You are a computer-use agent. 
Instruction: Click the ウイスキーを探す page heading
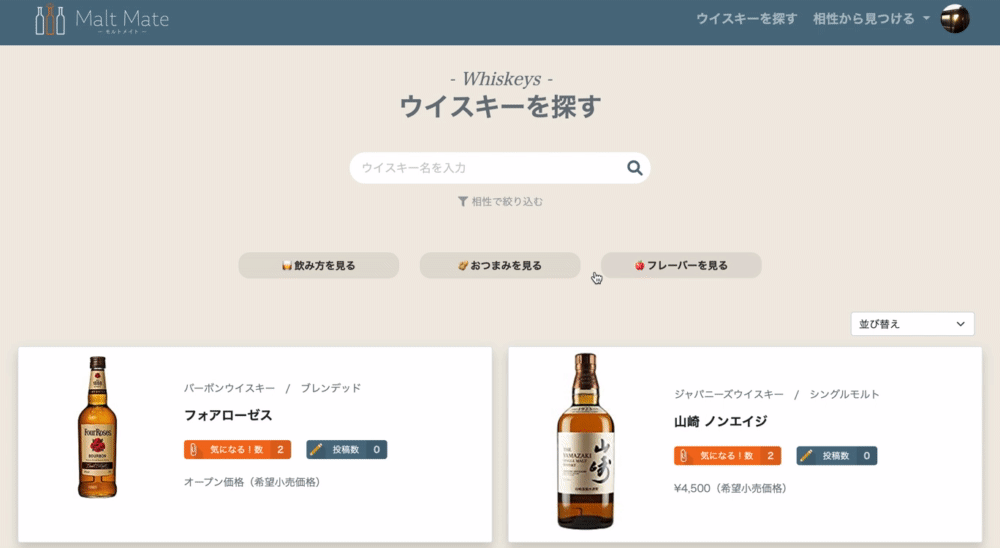[500, 106]
